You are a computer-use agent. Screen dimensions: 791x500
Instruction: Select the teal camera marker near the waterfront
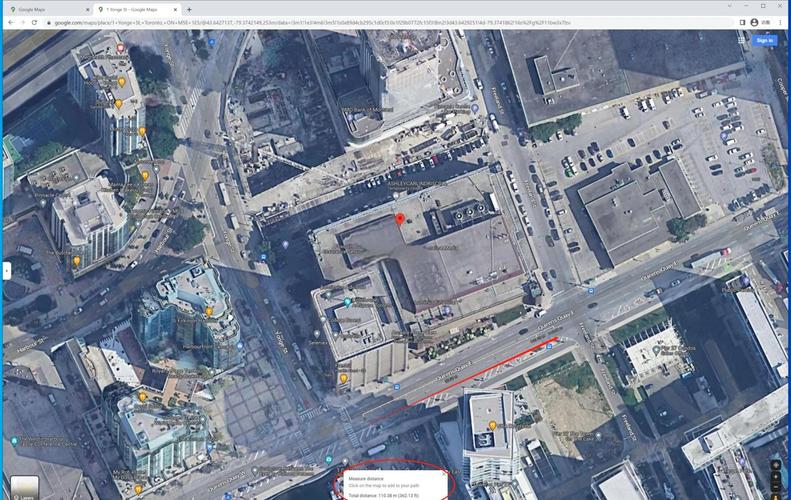329,460
